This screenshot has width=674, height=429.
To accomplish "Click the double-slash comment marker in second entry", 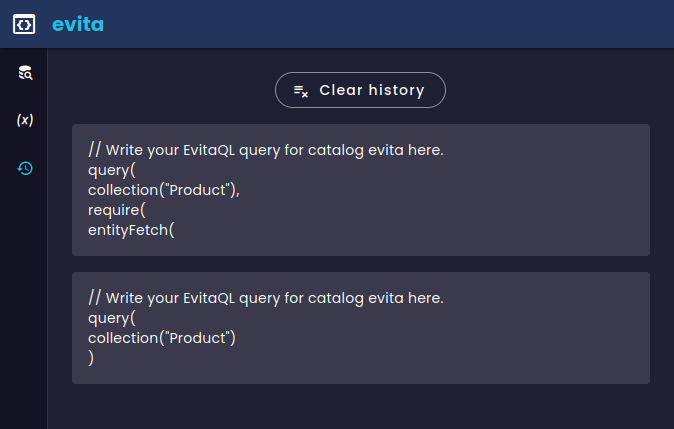I will [x=95, y=298].
